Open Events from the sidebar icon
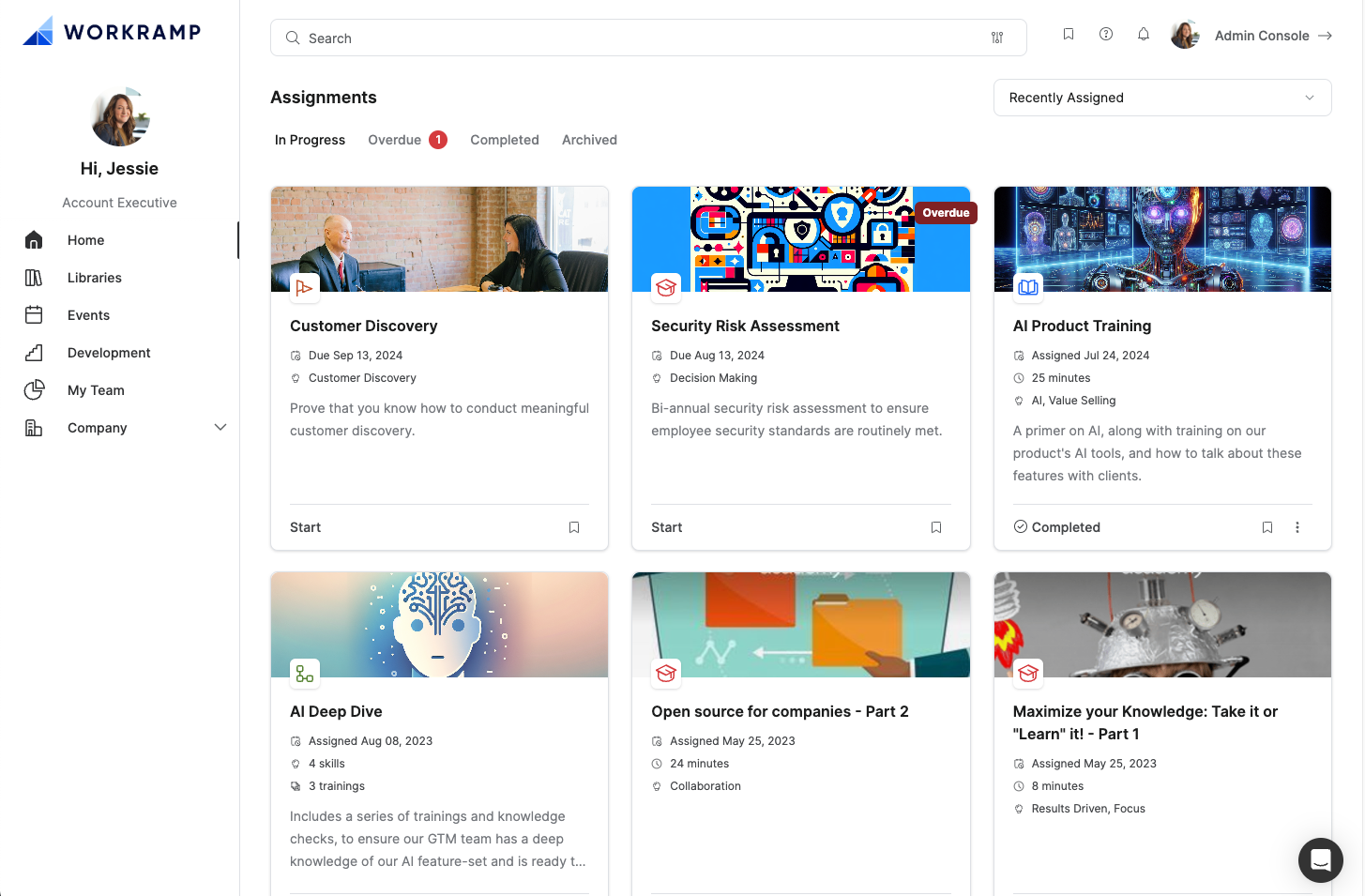The width and height of the screenshot is (1365, 896). 34,314
